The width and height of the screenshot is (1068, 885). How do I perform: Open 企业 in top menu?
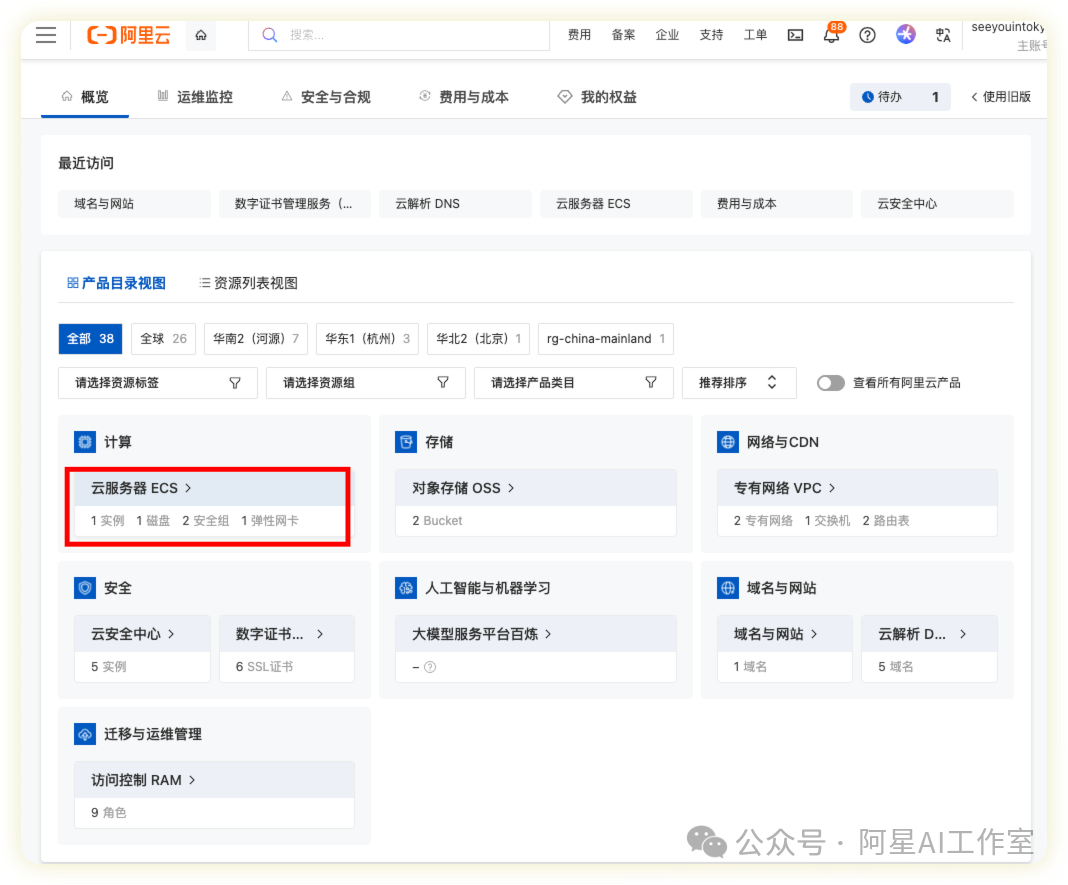668,35
